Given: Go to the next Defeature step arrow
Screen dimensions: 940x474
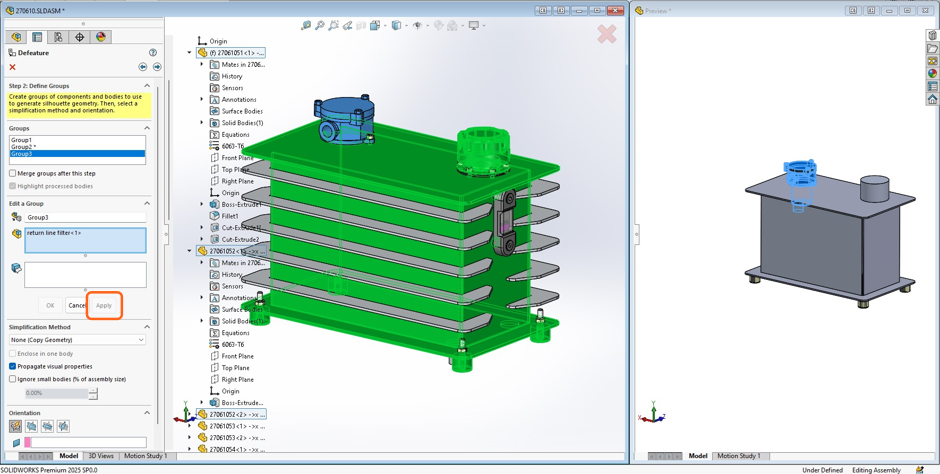Looking at the screenshot, I should pyautogui.click(x=157, y=67).
